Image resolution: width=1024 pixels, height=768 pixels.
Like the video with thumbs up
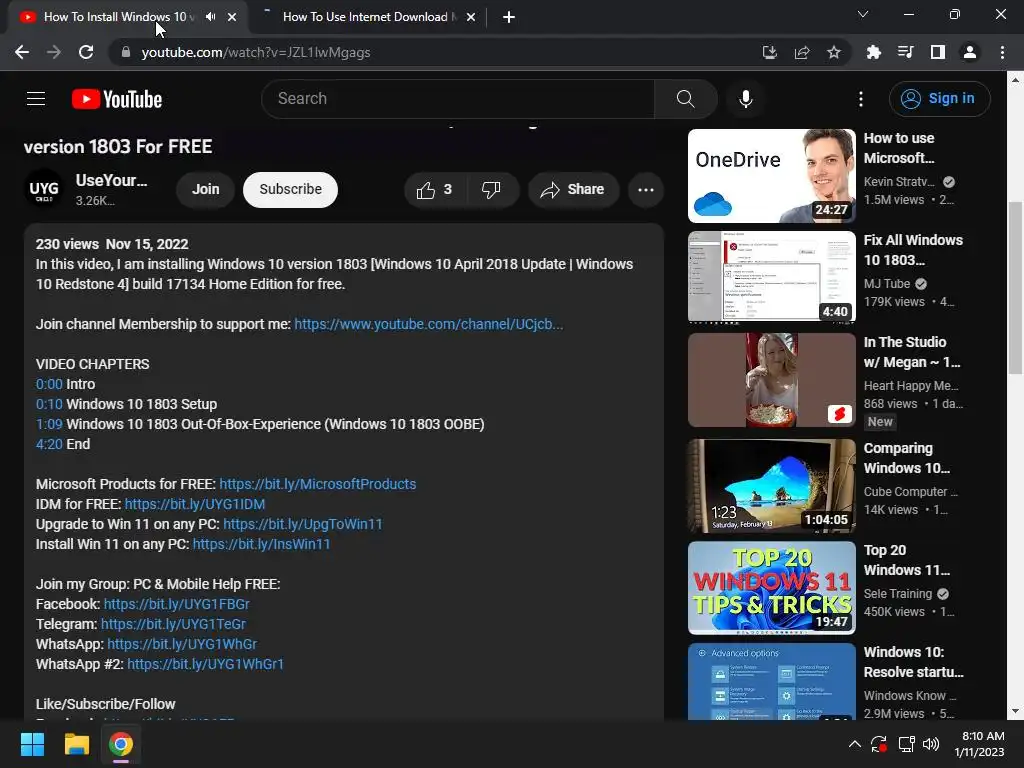point(435,189)
